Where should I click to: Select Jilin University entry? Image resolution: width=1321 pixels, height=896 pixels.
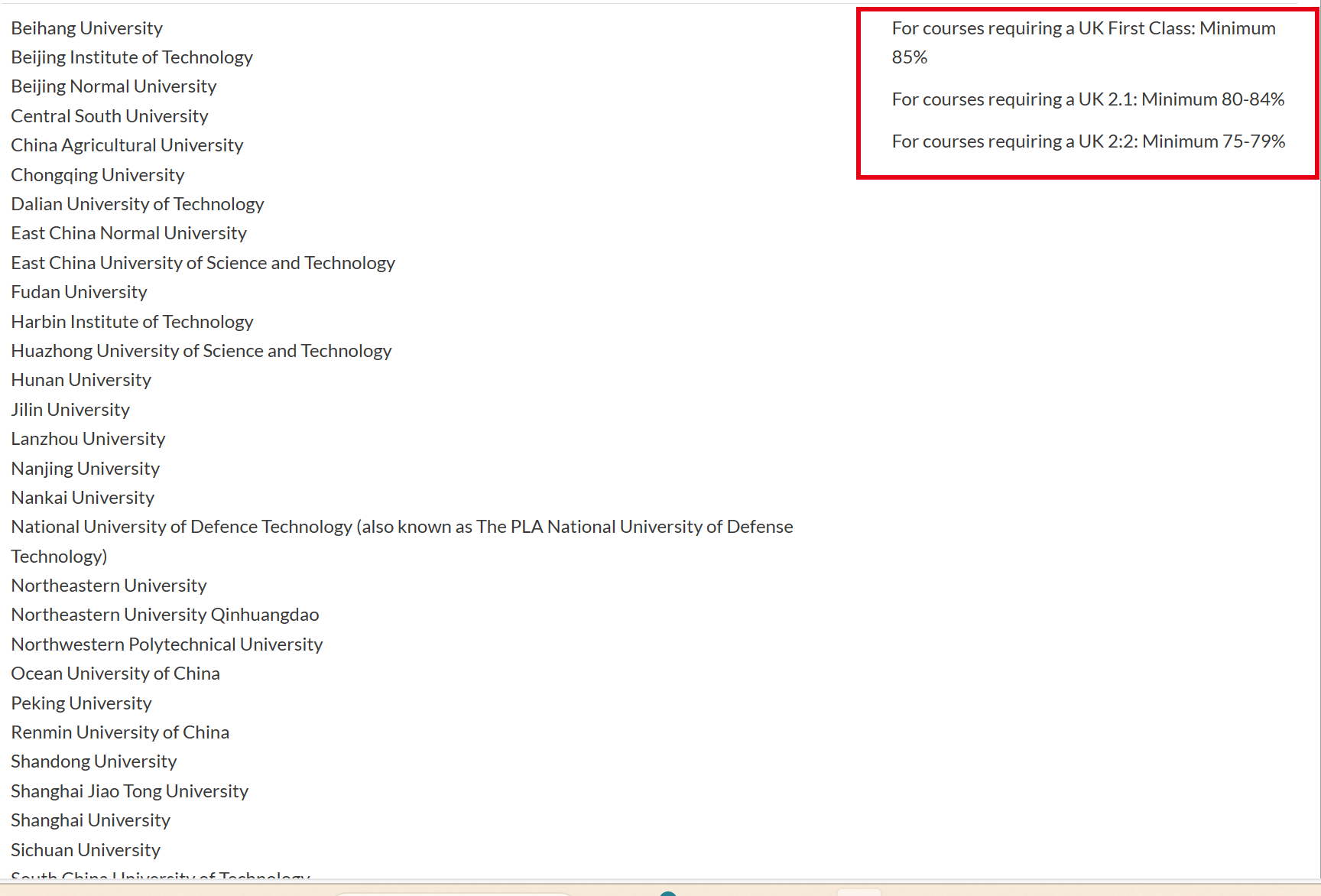click(70, 410)
